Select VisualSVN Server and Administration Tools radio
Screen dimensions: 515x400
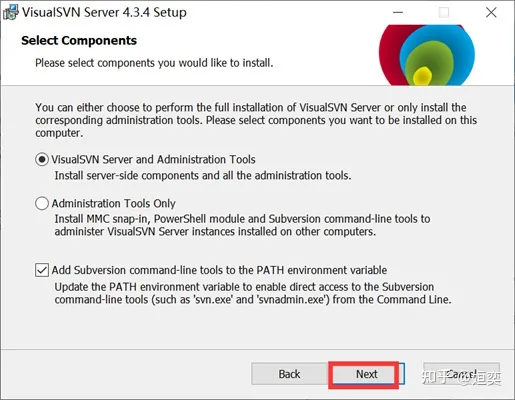pyautogui.click(x=42, y=160)
